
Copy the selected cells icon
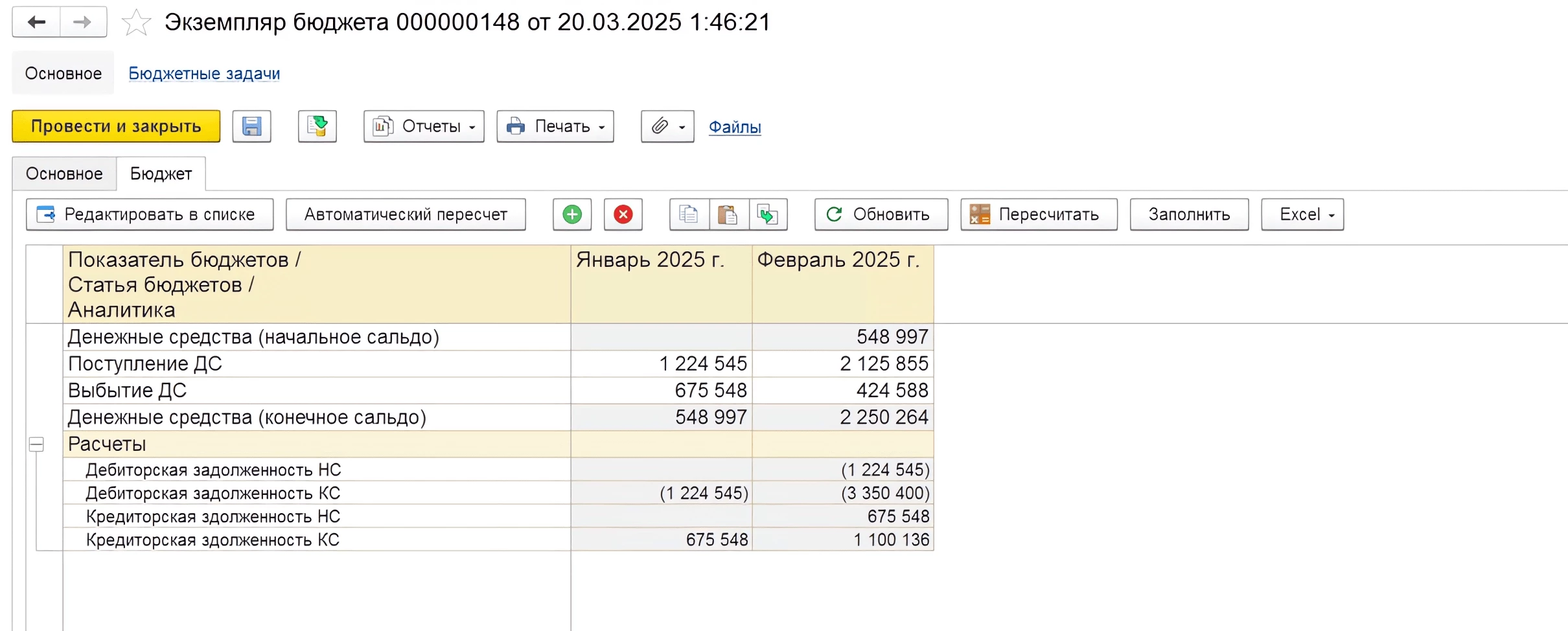tap(689, 214)
